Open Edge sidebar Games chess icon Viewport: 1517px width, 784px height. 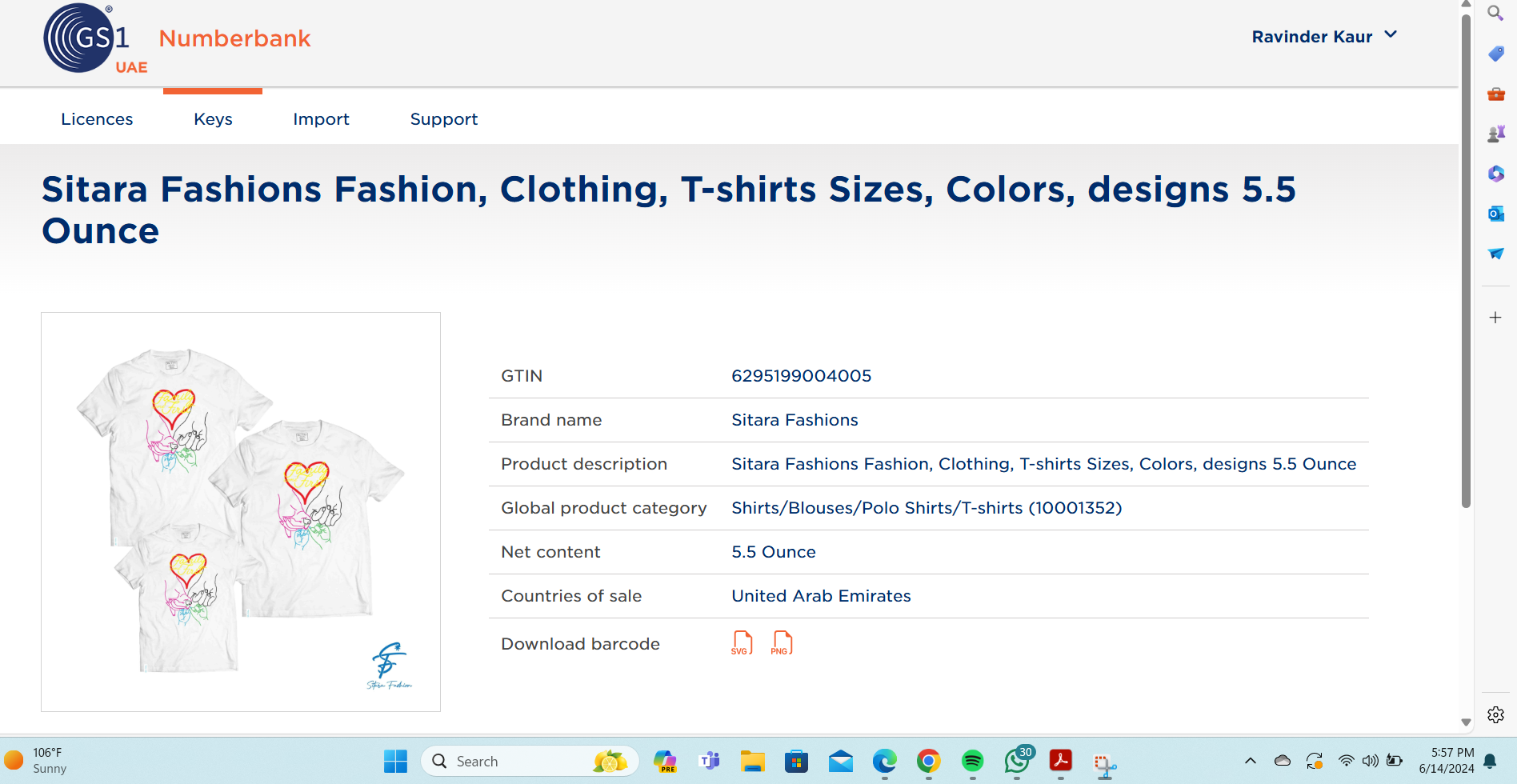(x=1495, y=134)
